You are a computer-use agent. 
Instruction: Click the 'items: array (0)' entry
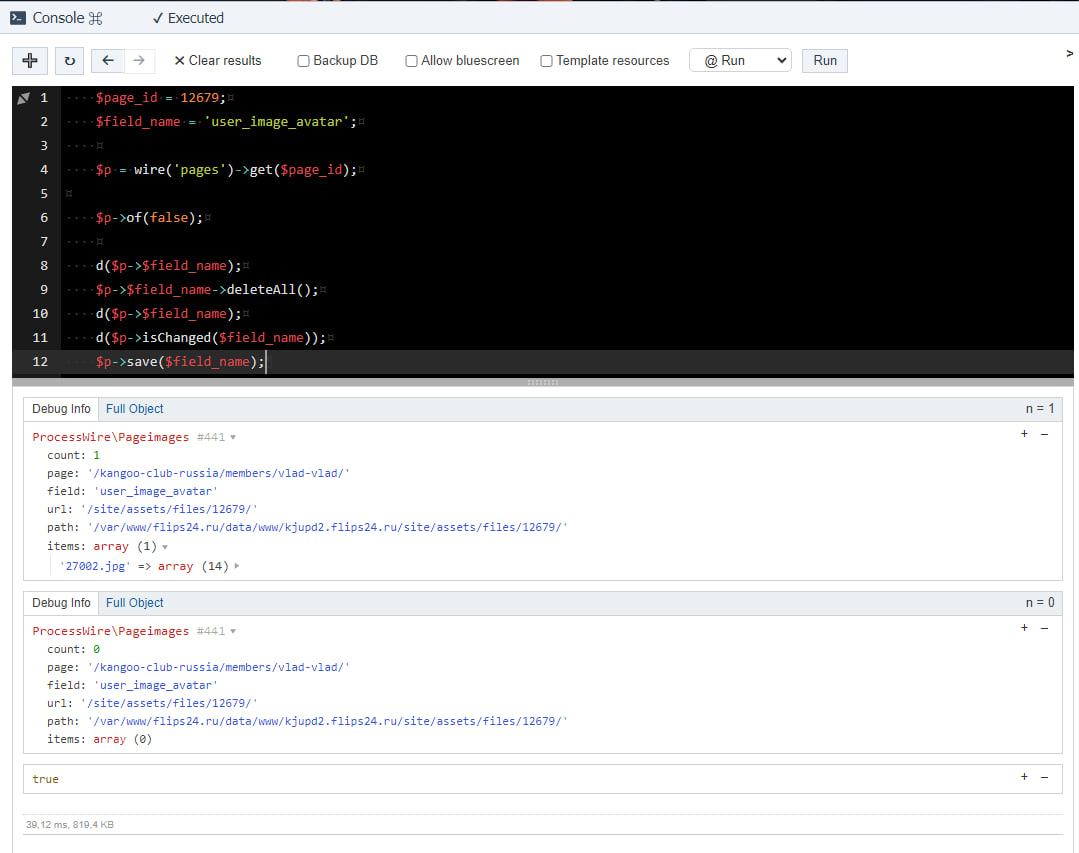point(99,739)
